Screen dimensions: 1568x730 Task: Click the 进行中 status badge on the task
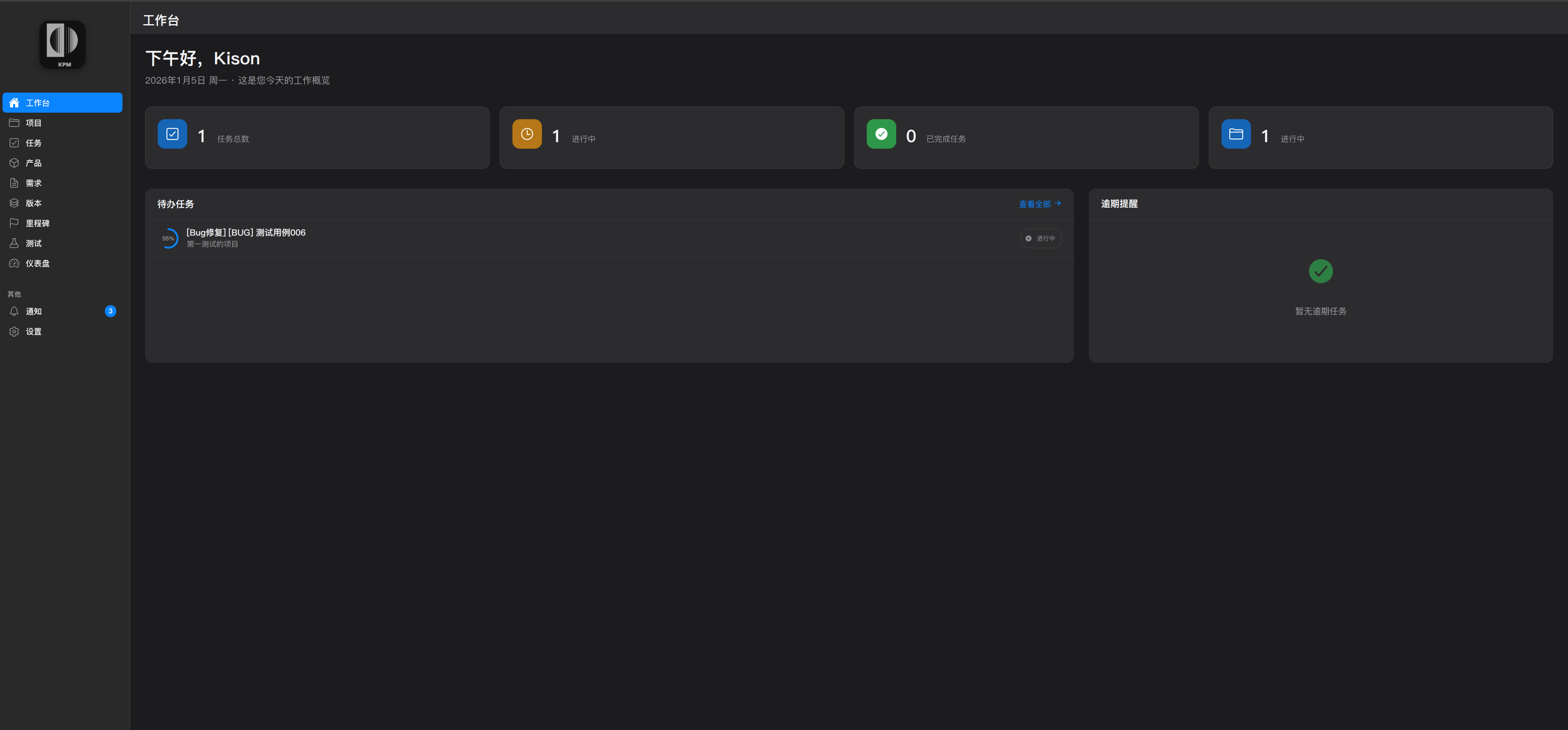coord(1041,238)
